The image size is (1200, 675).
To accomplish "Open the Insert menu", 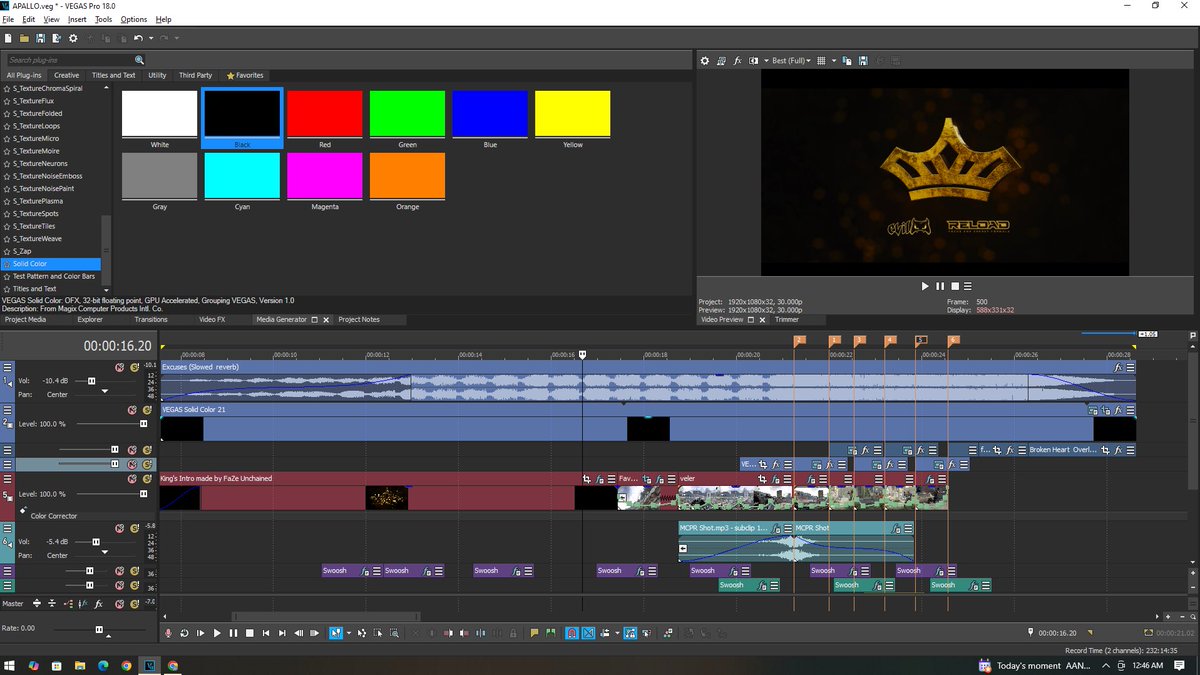I will (77, 19).
